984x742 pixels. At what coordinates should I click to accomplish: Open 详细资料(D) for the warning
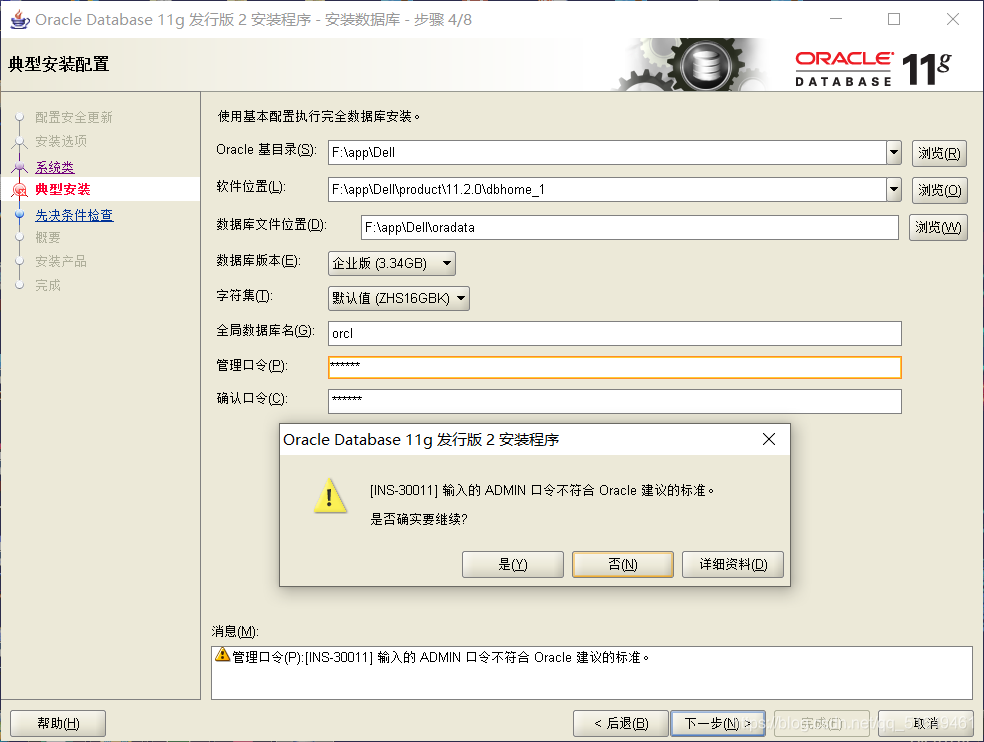[733, 564]
